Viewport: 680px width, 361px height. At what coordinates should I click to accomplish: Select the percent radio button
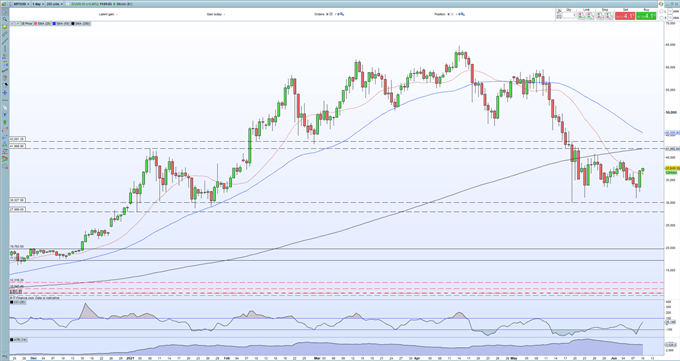coord(661,11)
